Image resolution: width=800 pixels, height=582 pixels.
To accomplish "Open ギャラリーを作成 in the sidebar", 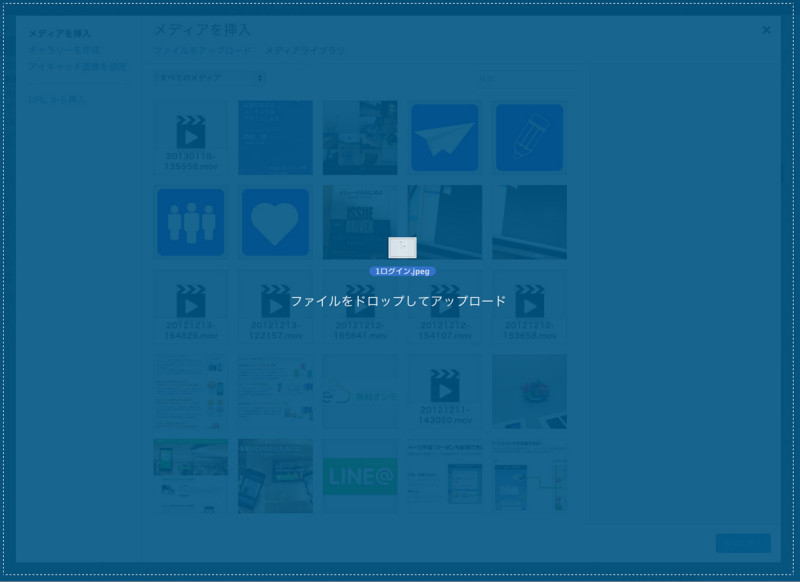I will click(64, 50).
